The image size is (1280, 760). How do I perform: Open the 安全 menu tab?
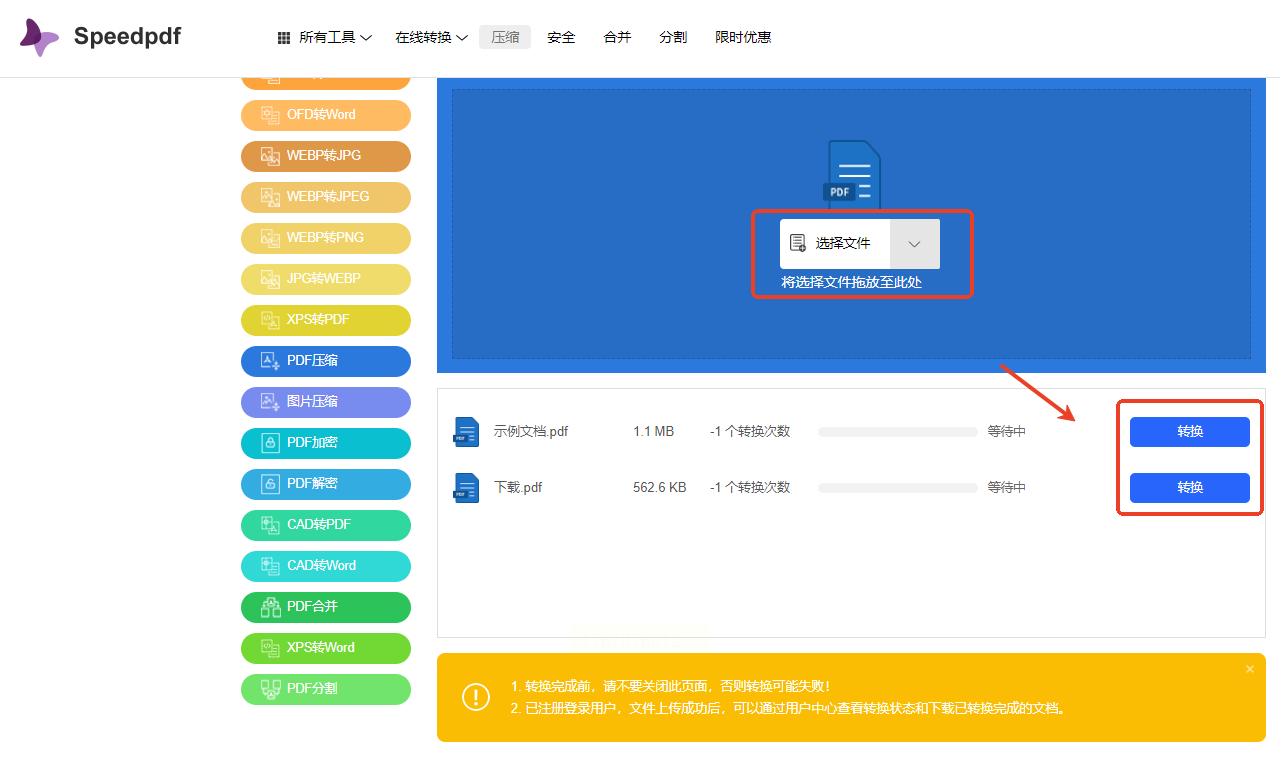click(x=561, y=38)
